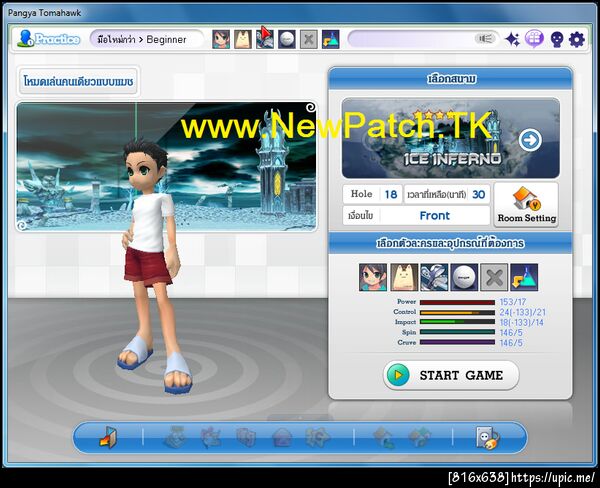Click the Power value 153/17
Image resolution: width=600 pixels, height=488 pixels.
(x=513, y=302)
